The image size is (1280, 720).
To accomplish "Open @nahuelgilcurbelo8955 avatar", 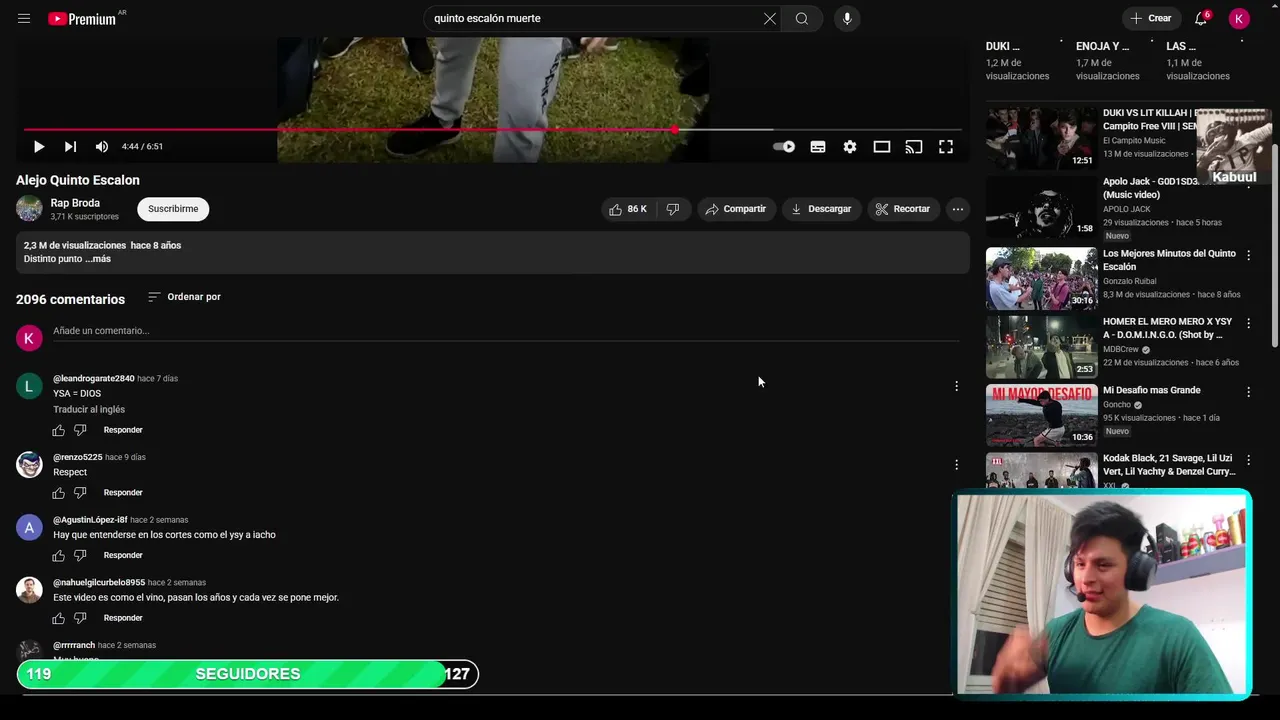I will 29,590.
